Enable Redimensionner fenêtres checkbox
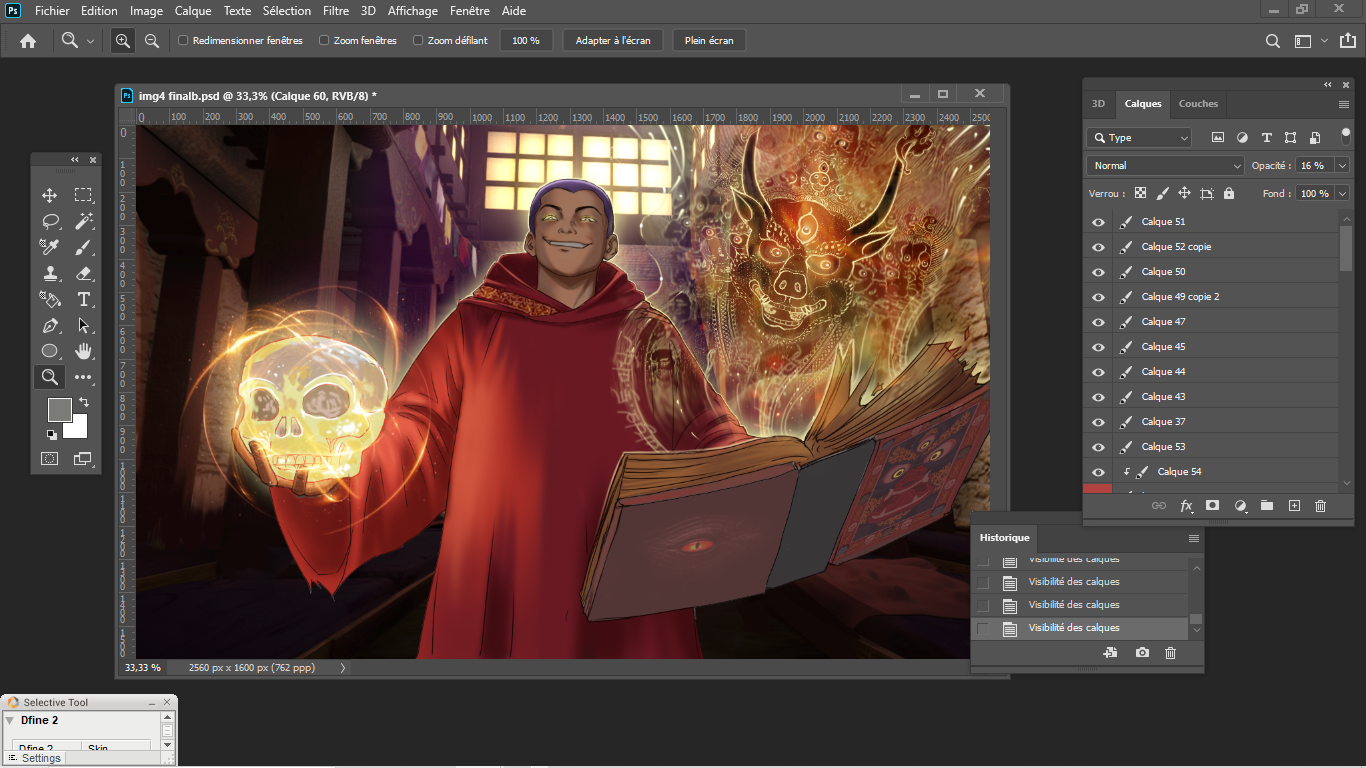 tap(183, 41)
